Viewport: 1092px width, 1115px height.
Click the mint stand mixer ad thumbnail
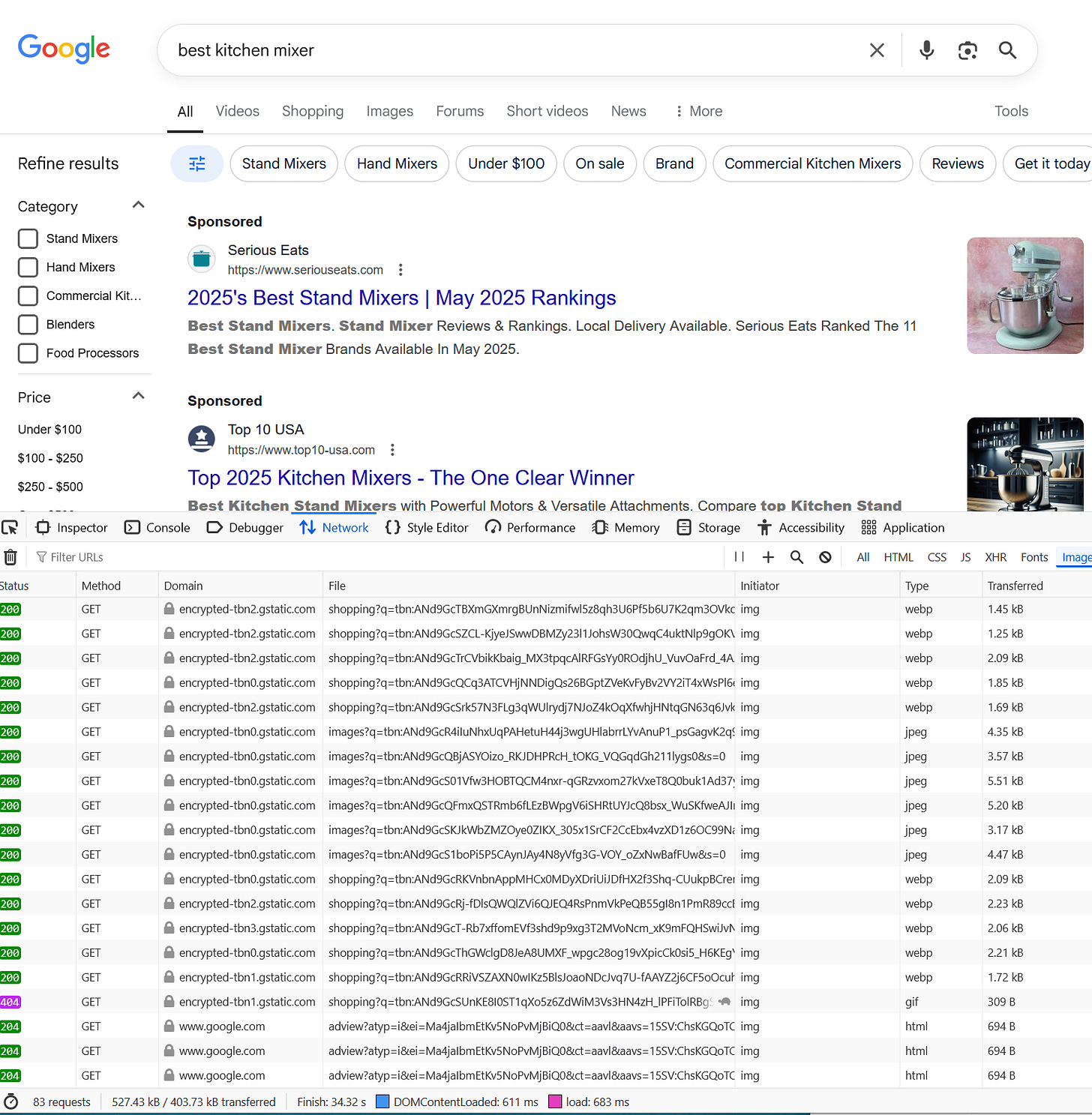pos(1025,295)
